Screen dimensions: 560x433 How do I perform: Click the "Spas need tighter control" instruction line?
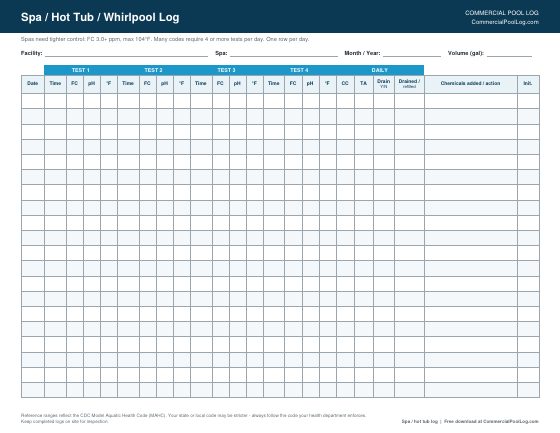coord(165,39)
